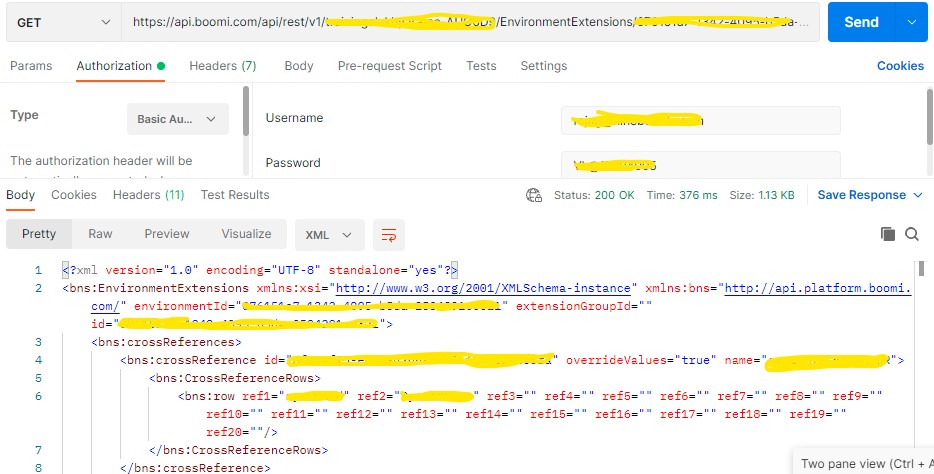Switch to the Pretty response view
The width and height of the screenshot is (934, 474).
click(39, 234)
